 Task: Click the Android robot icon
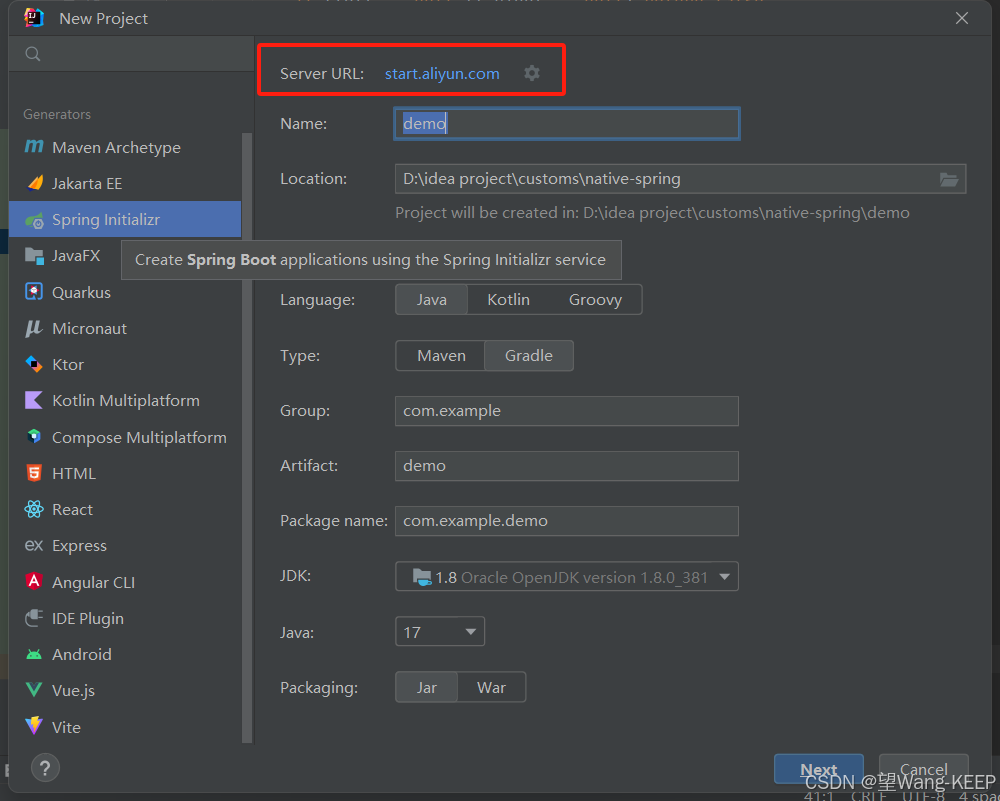(34, 654)
